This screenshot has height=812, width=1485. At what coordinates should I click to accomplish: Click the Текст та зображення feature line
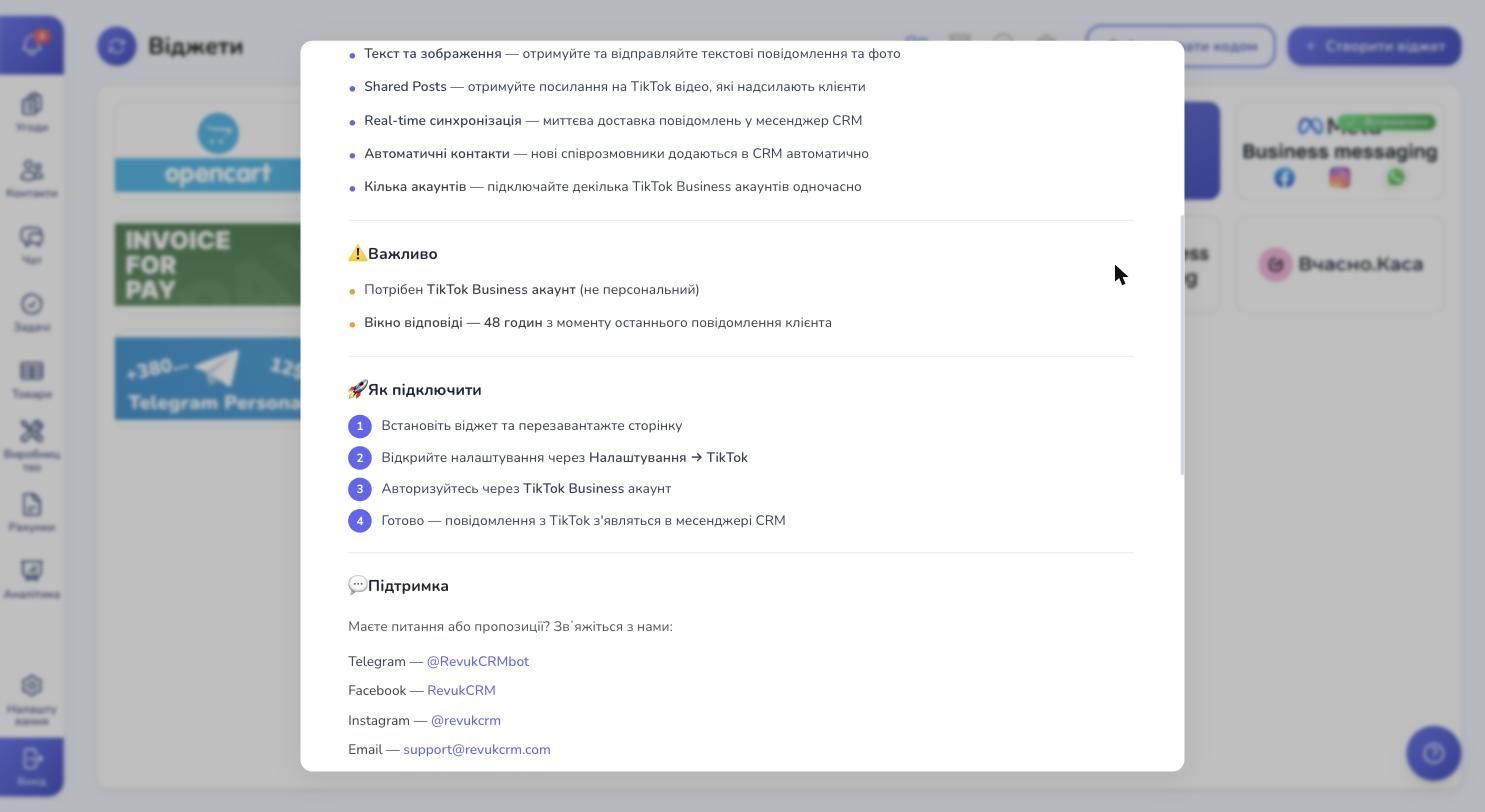coord(632,54)
